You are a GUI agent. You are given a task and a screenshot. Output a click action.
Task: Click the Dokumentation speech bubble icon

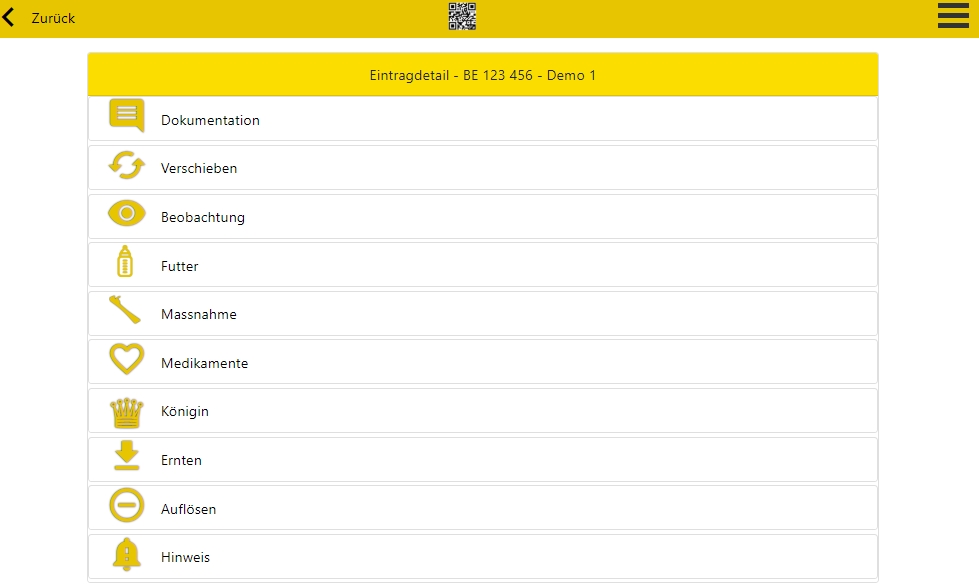pos(127,116)
